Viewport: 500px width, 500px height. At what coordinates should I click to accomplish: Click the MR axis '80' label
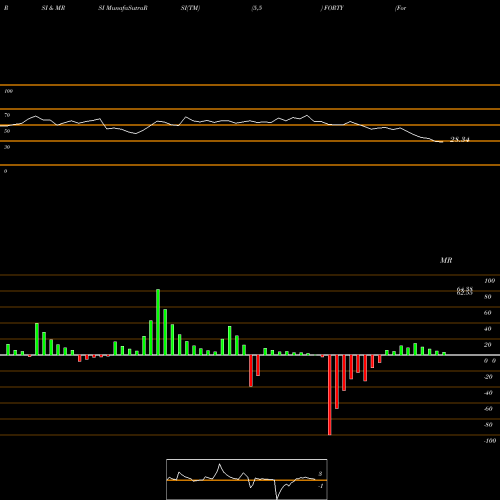click(x=488, y=297)
